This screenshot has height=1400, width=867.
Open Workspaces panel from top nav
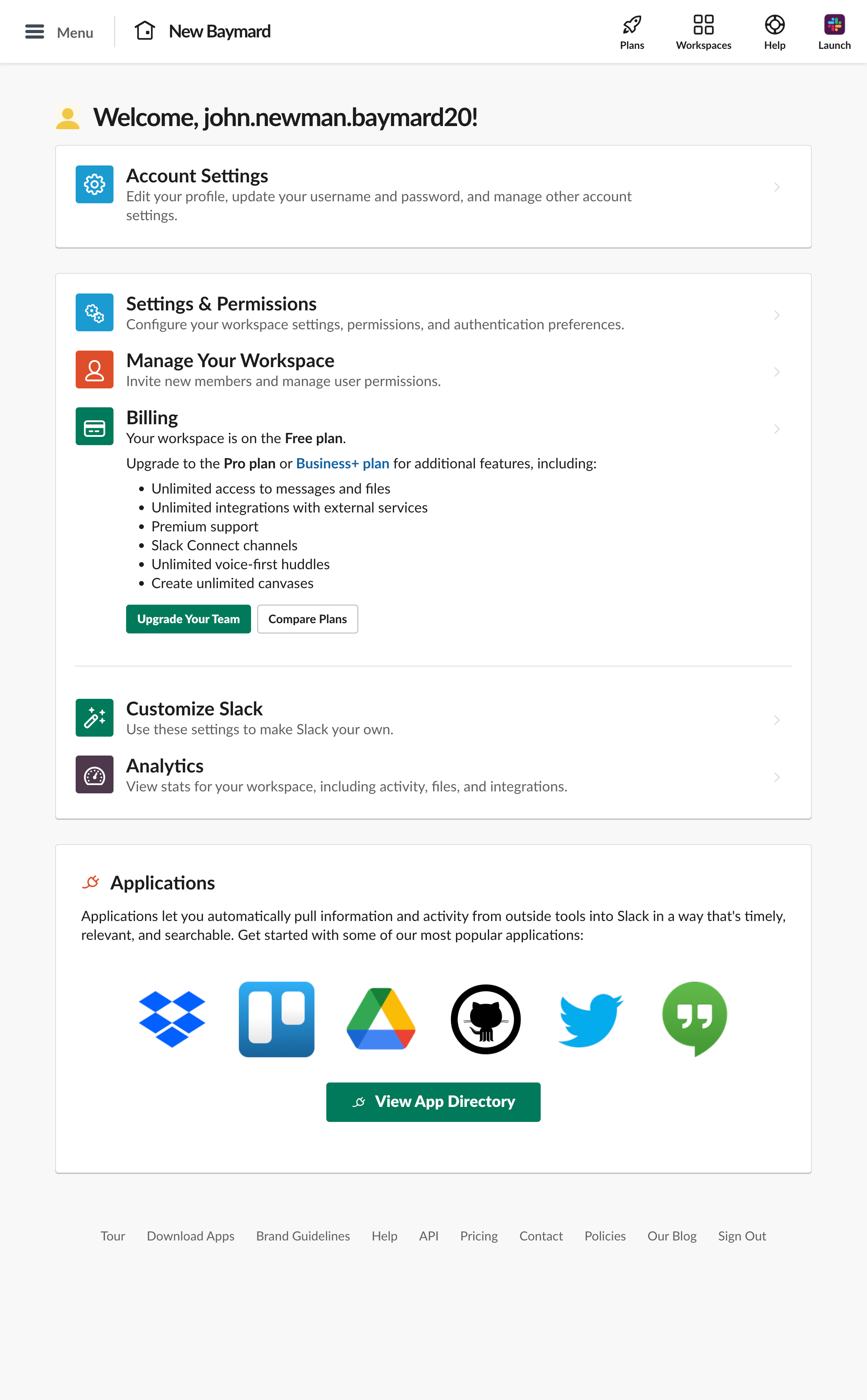coord(703,31)
